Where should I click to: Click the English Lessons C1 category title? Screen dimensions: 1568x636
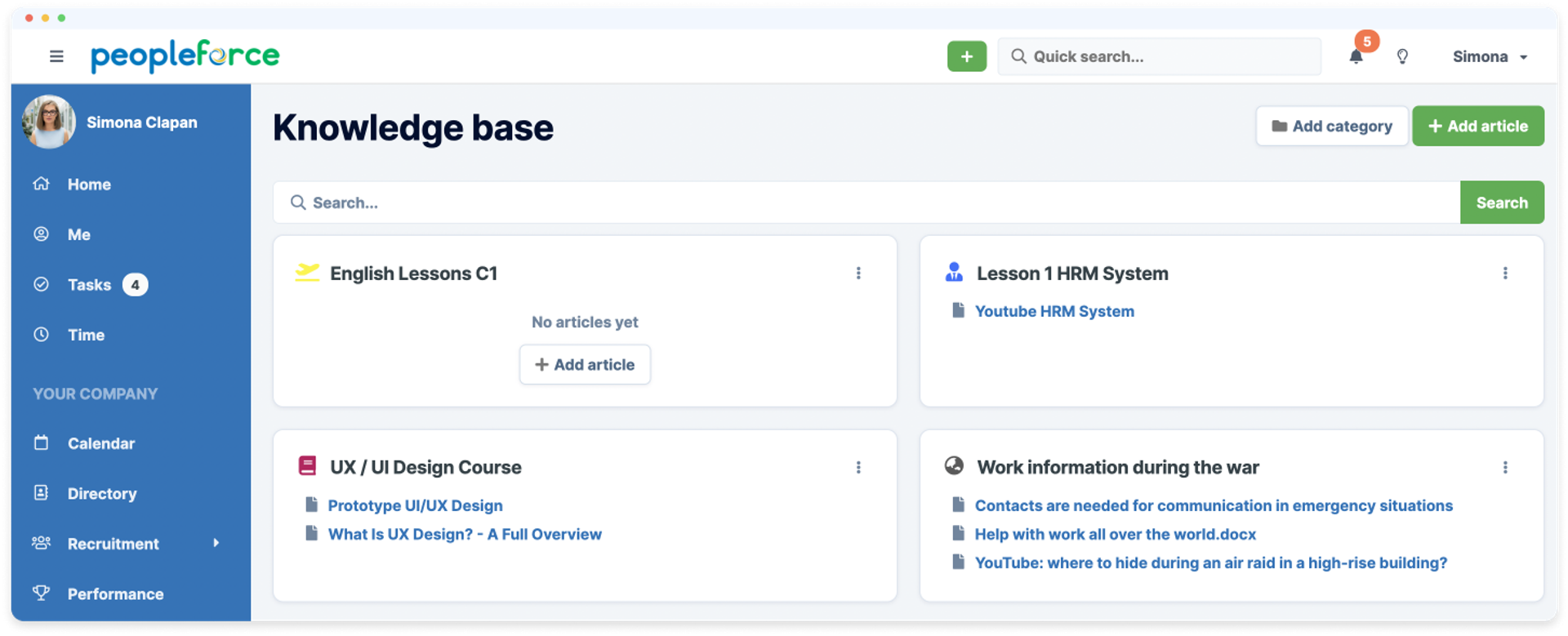[413, 274]
